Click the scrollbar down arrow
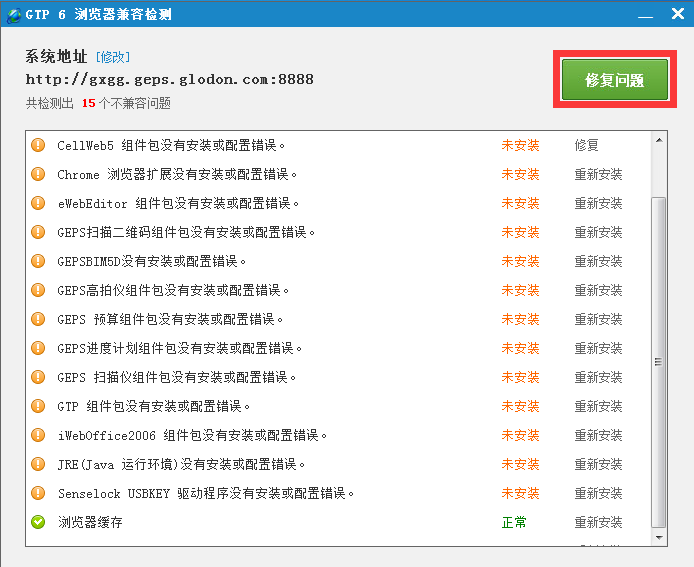694x567 pixels. click(657, 540)
